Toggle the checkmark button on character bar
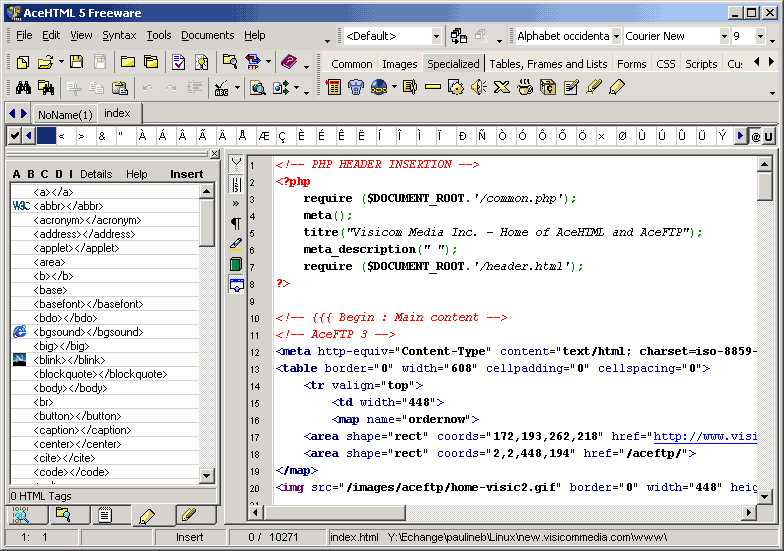Image resolution: width=784 pixels, height=551 pixels. click(x=15, y=136)
